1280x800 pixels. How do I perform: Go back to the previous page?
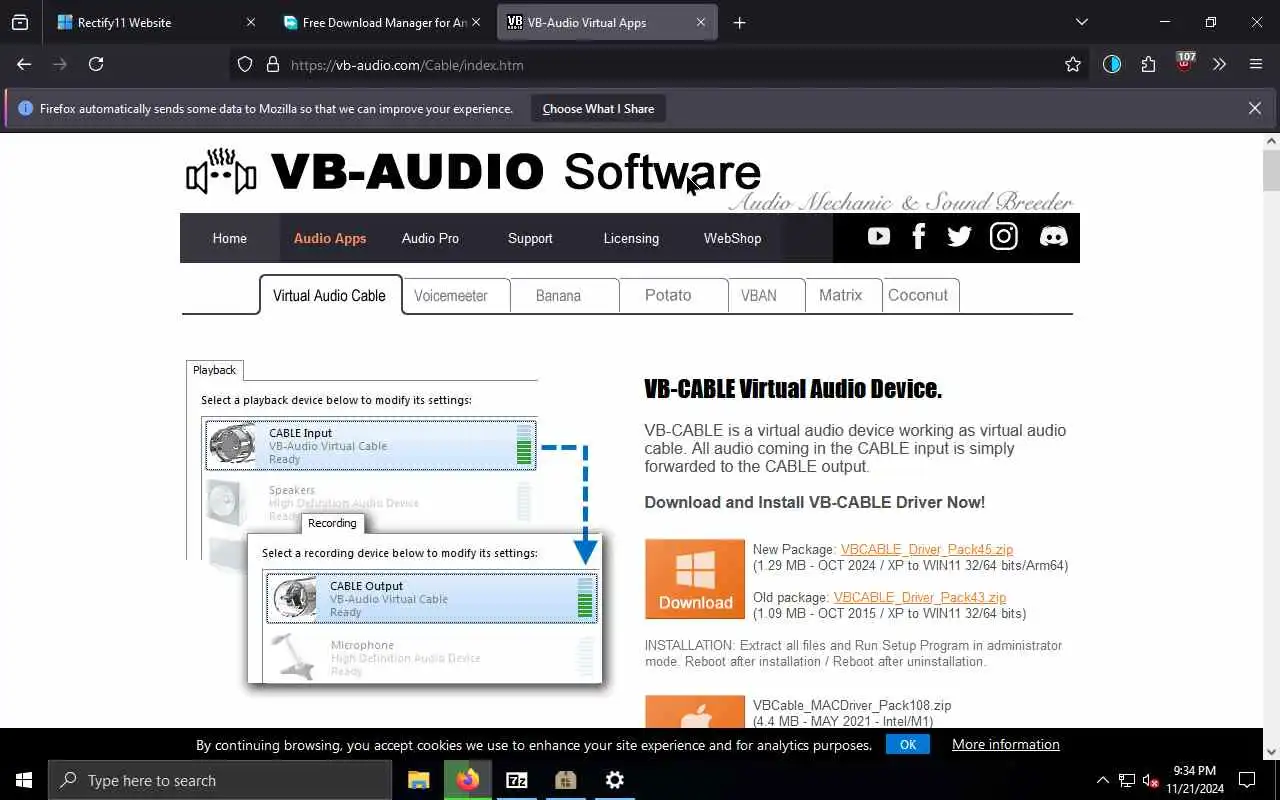point(24,64)
